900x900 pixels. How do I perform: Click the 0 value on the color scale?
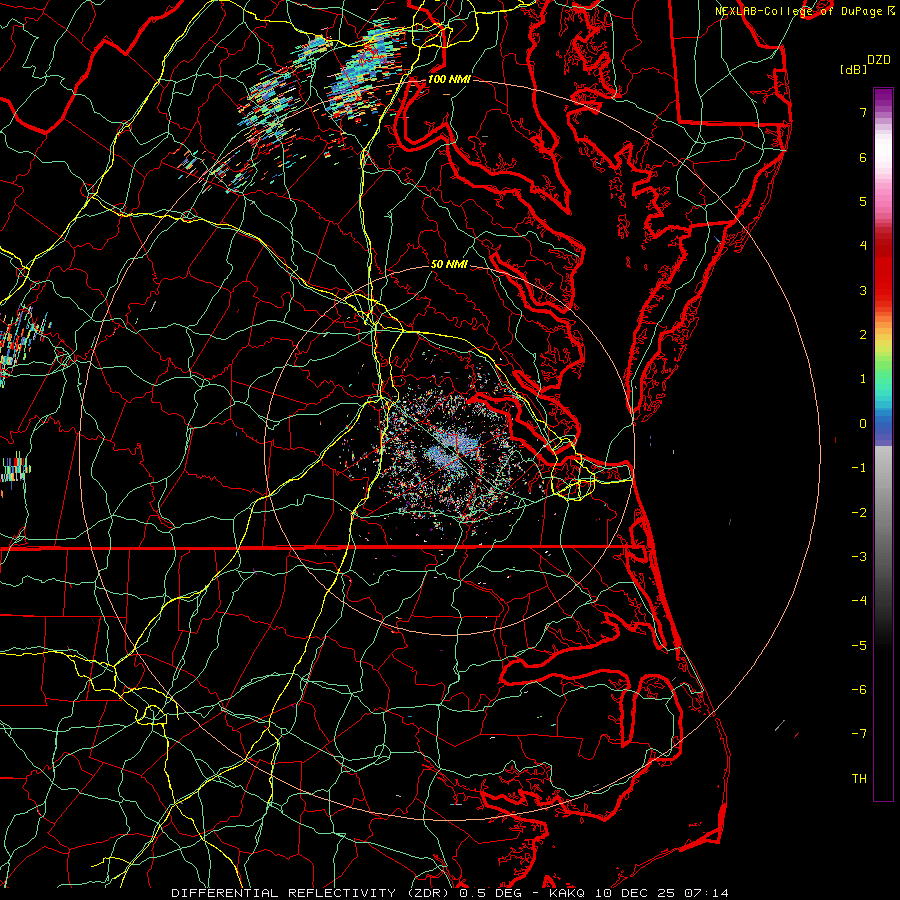(863, 424)
